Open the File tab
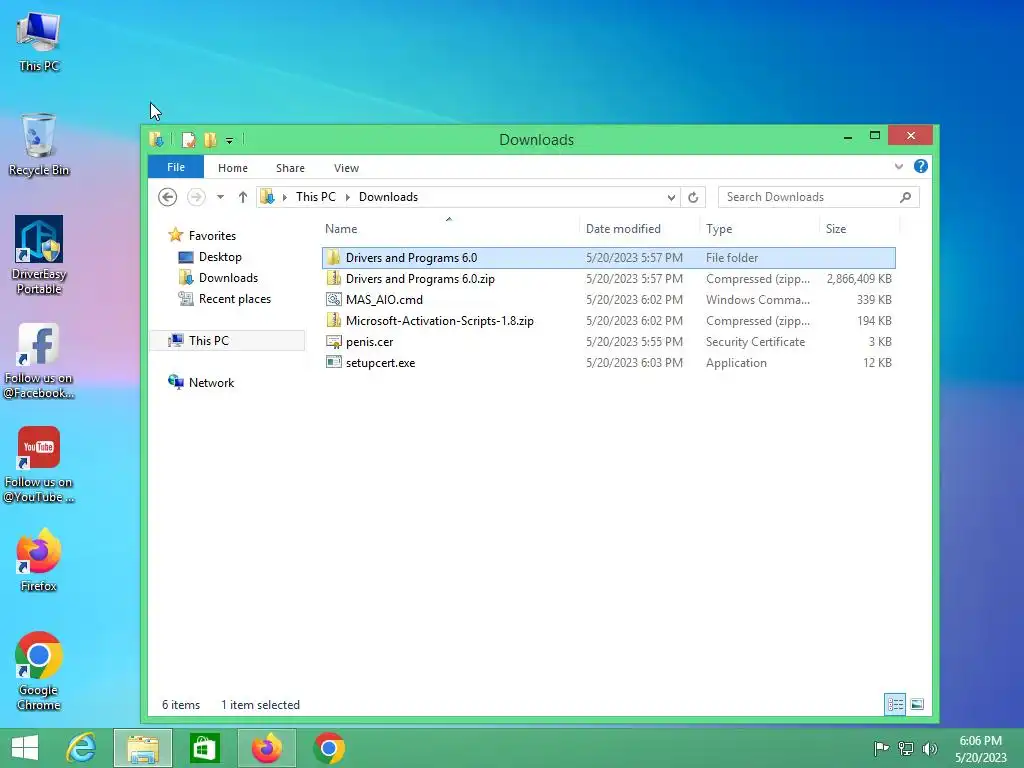The width and height of the screenshot is (1024, 768). click(176, 167)
